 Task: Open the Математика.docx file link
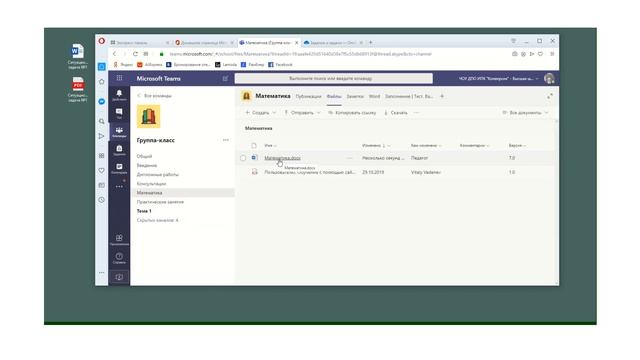(x=282, y=158)
